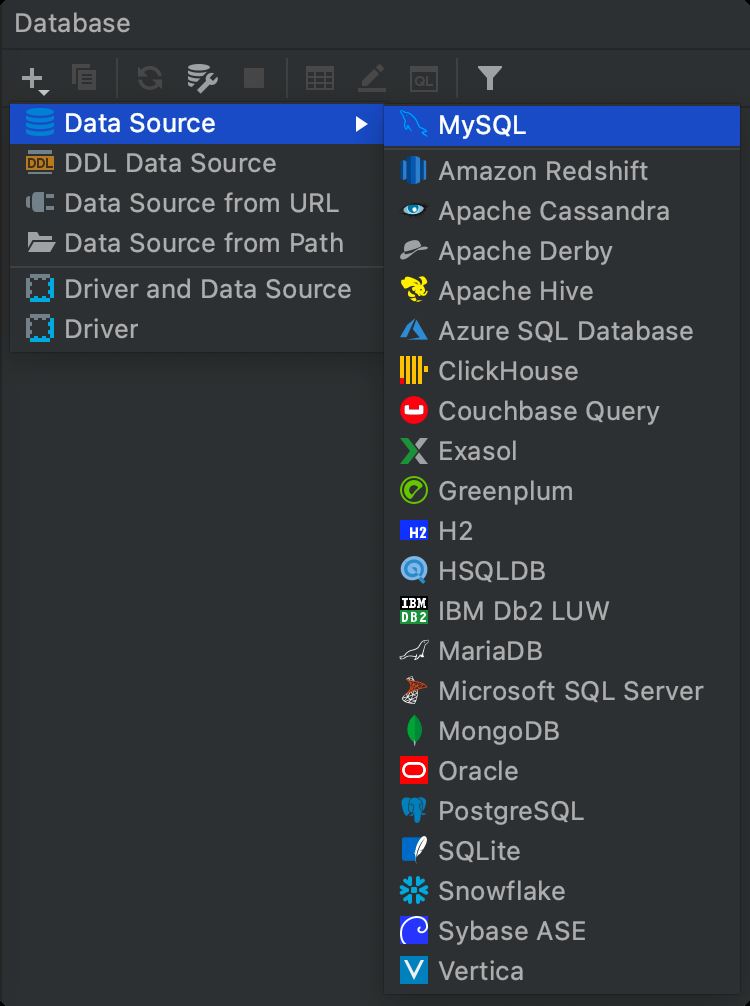Screen dimensions: 750x1006
Task: Choose Driver and Data Source option
Action: (207, 290)
